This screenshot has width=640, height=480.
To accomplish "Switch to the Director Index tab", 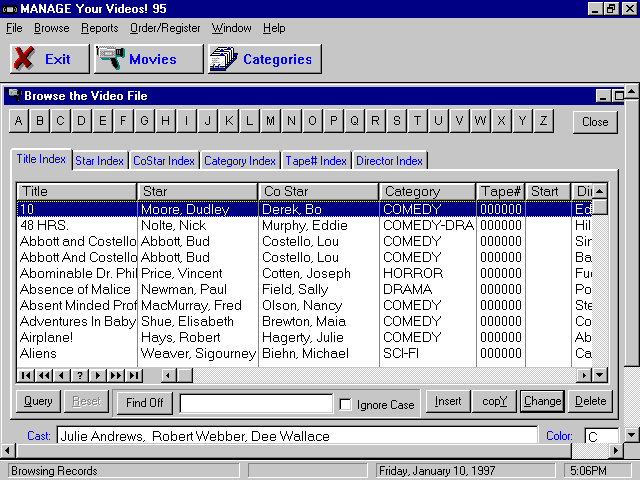I will click(389, 161).
